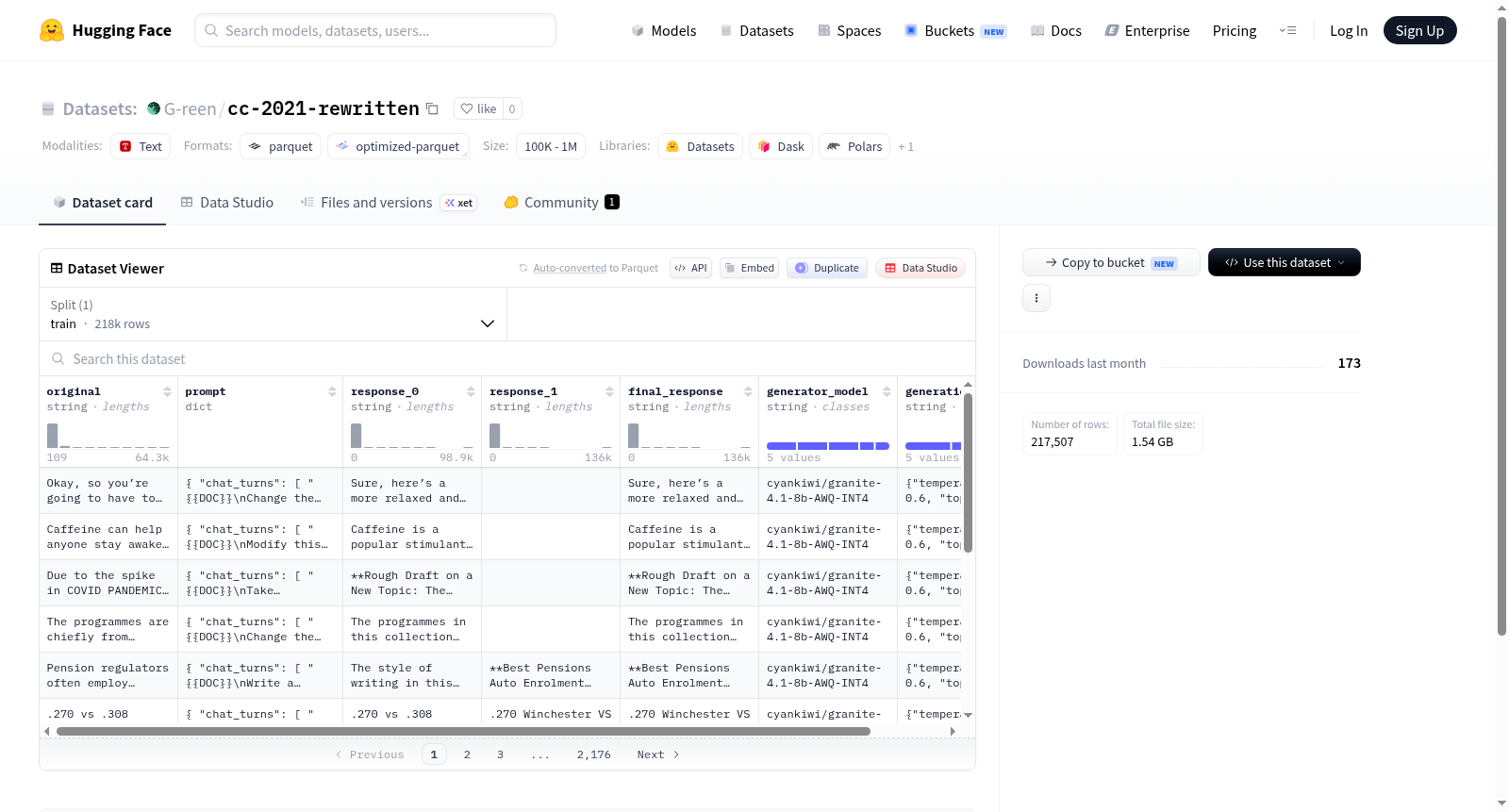This screenshot has width=1509, height=812.
Task: Click the Log In link
Action: click(x=1349, y=30)
